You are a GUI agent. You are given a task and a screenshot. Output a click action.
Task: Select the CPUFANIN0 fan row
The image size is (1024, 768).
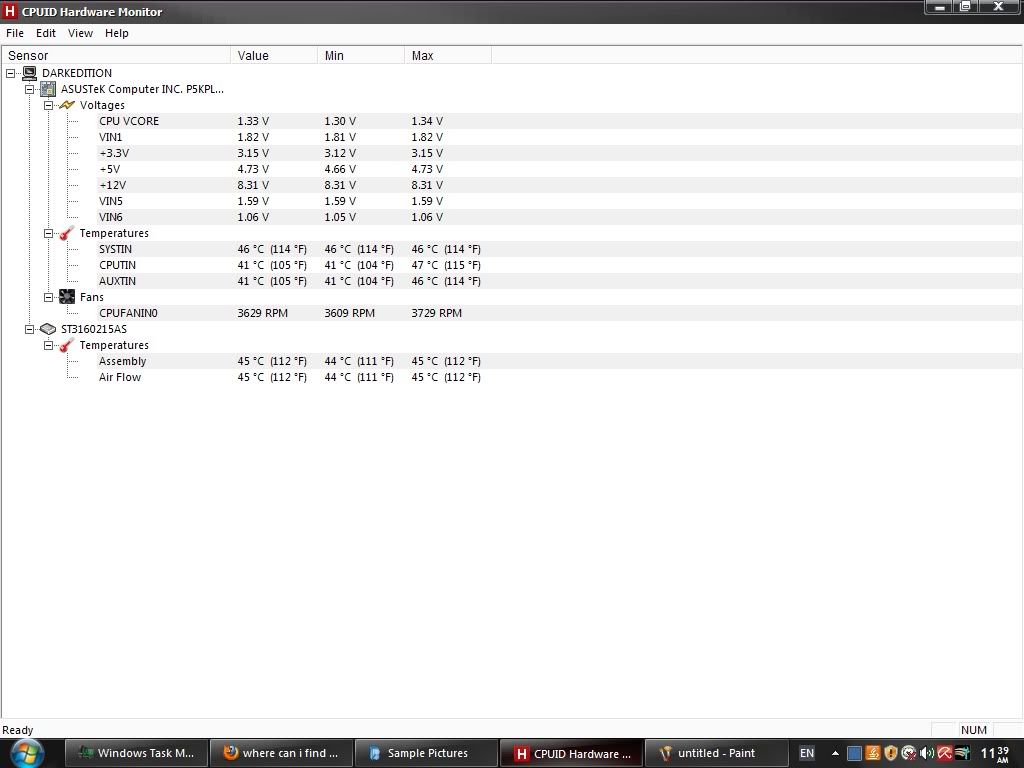pyautogui.click(x=560, y=313)
